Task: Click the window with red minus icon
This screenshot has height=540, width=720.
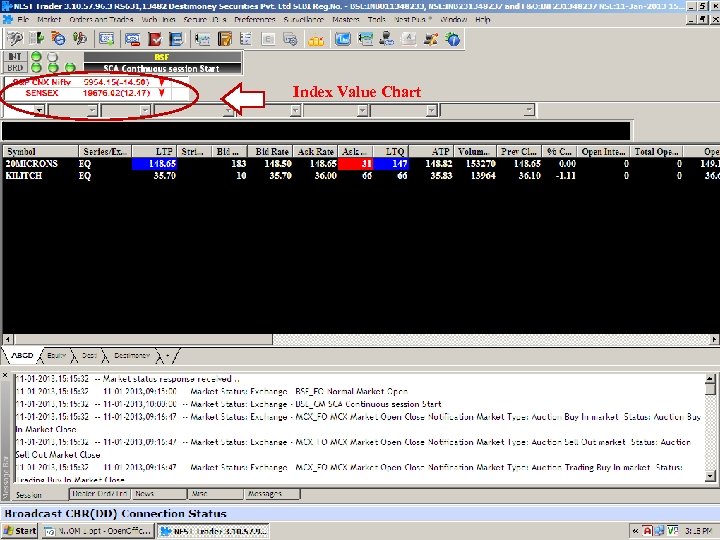Action: pyautogui.click(x=133, y=39)
